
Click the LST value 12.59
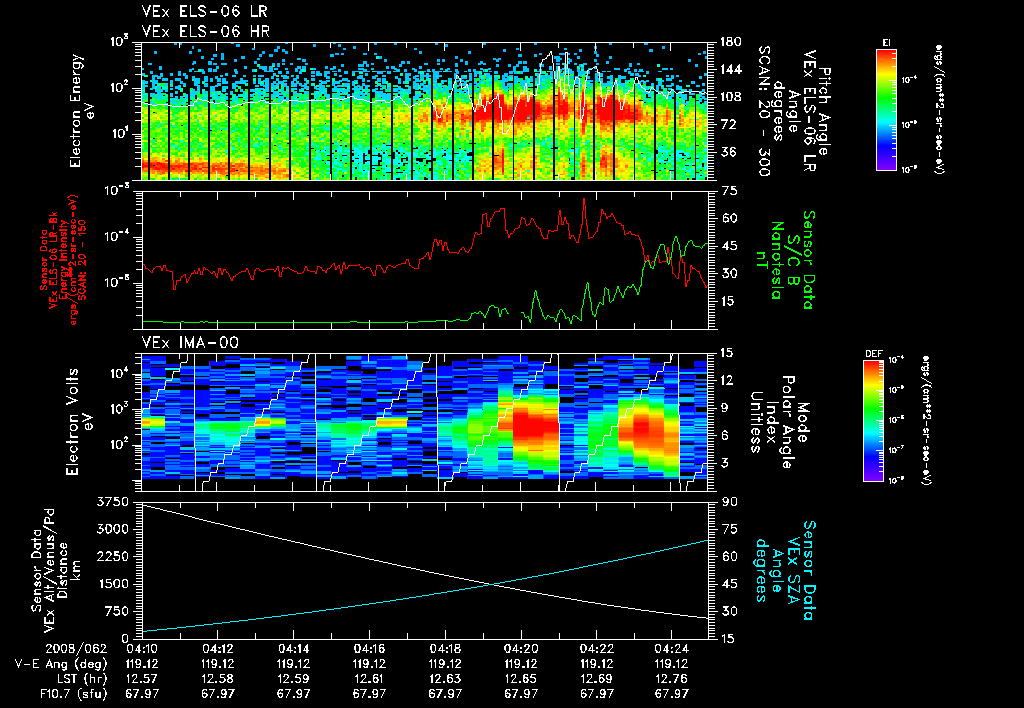[293, 679]
